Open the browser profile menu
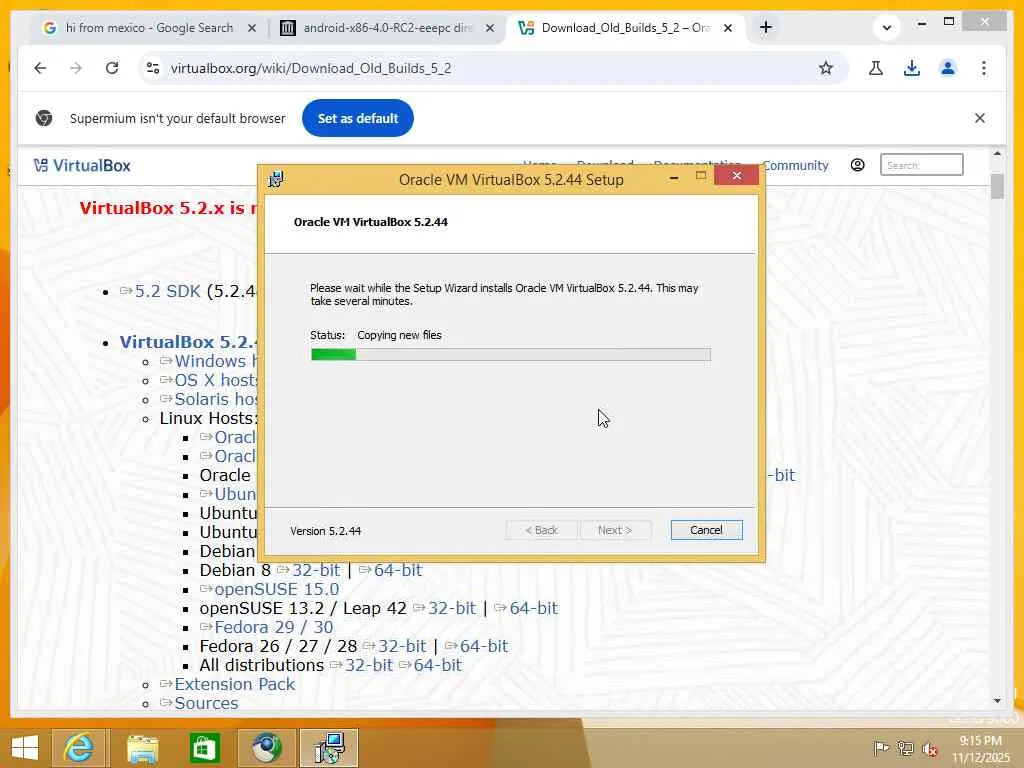1024x768 pixels. click(948, 68)
